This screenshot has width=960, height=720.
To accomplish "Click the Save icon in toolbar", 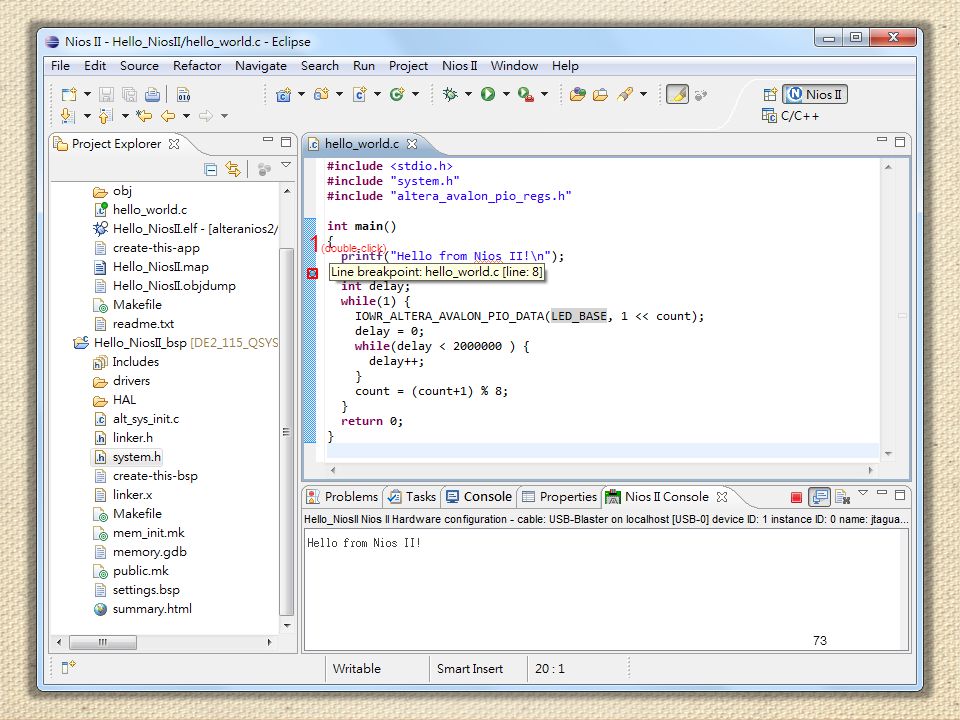I will click(x=106, y=94).
